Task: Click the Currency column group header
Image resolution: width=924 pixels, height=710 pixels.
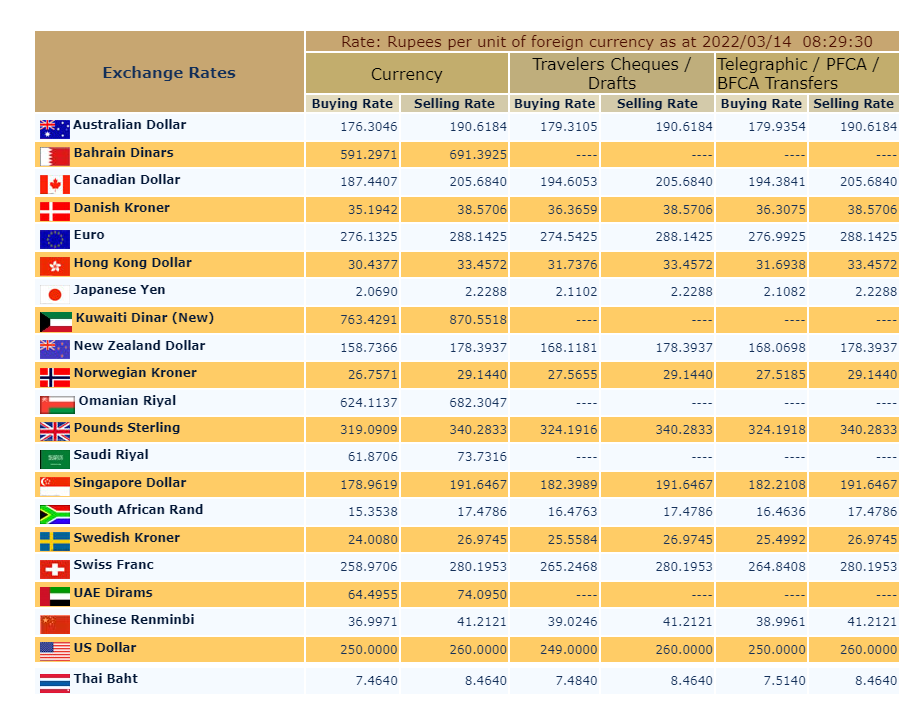Action: 407,74
